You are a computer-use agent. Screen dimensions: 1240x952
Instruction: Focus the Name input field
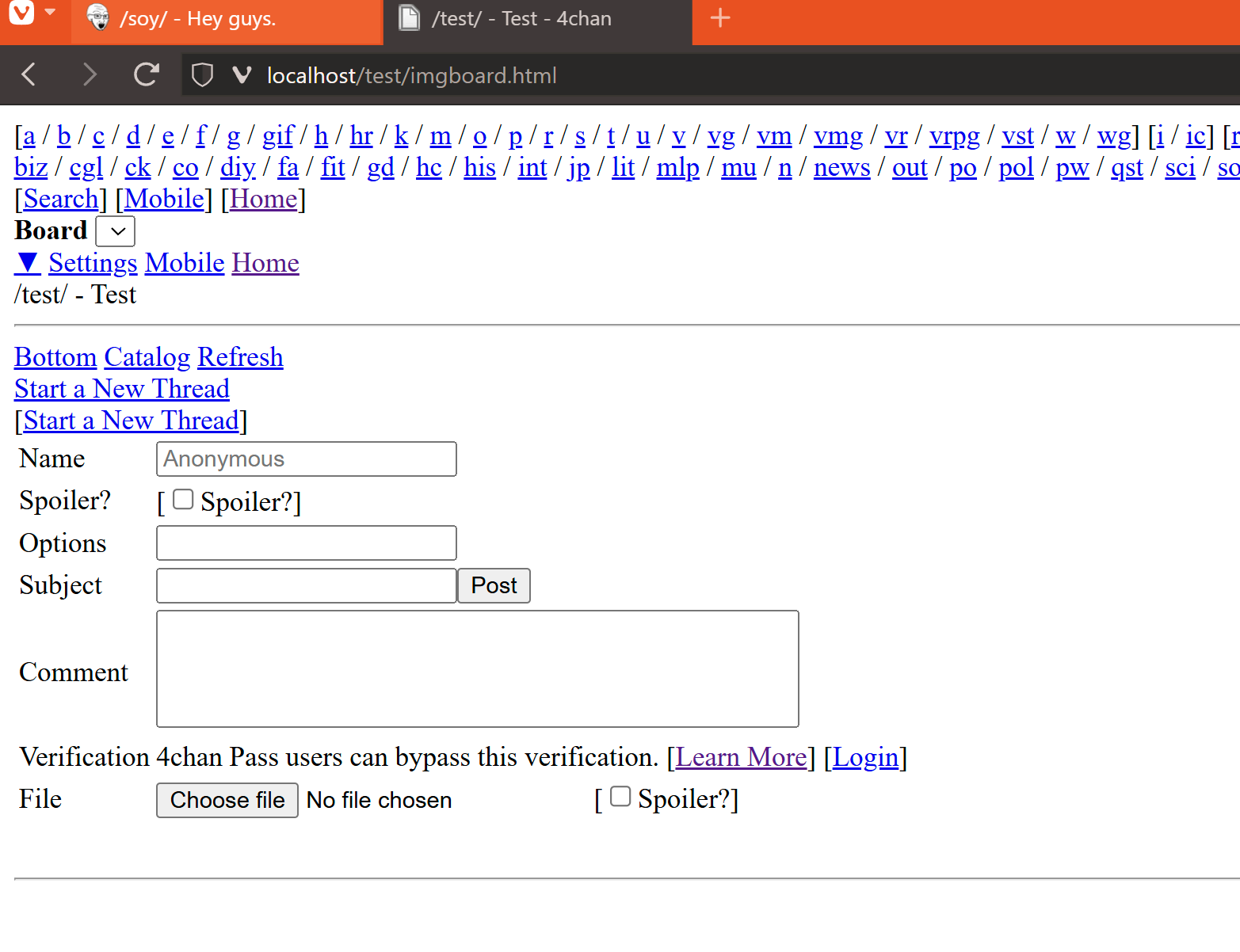click(x=306, y=459)
